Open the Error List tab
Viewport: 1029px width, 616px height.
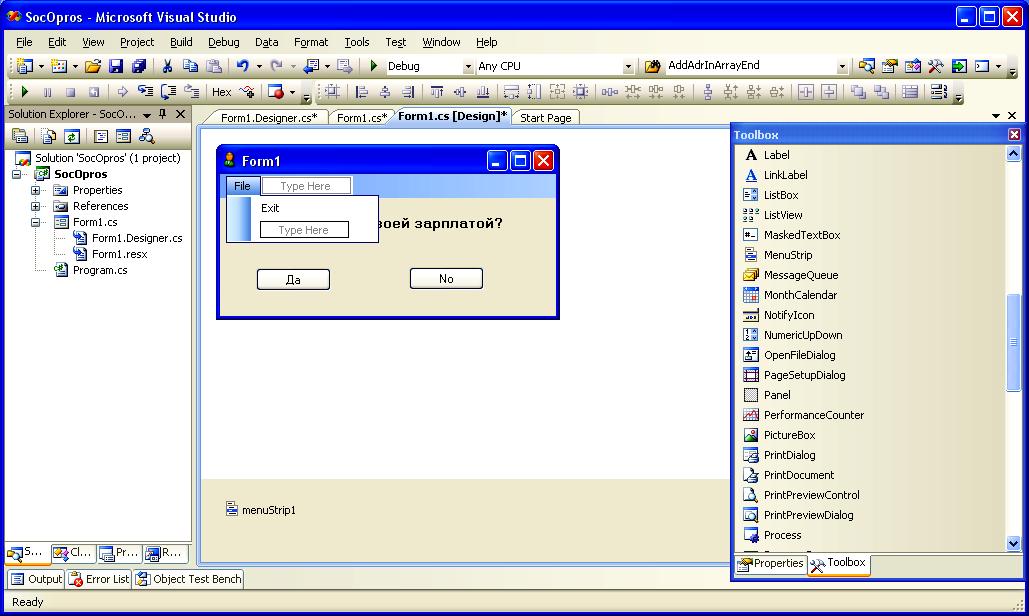click(99, 579)
